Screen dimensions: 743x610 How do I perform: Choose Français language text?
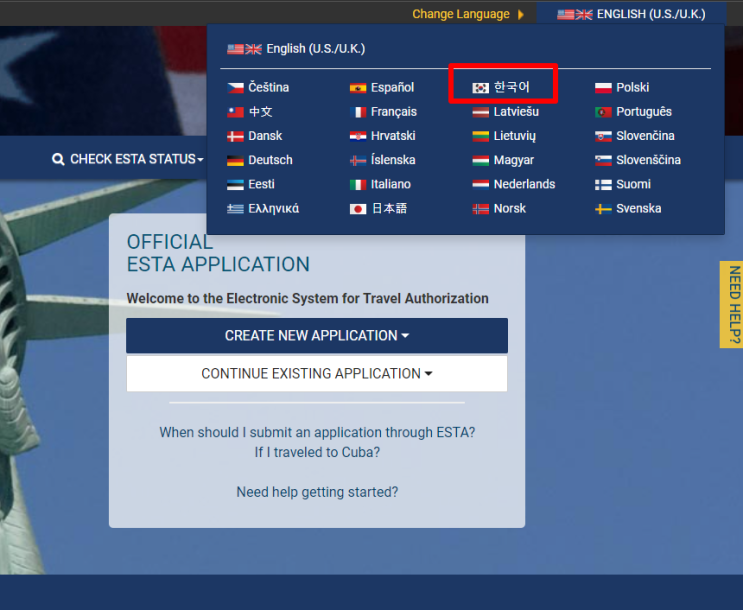[394, 111]
